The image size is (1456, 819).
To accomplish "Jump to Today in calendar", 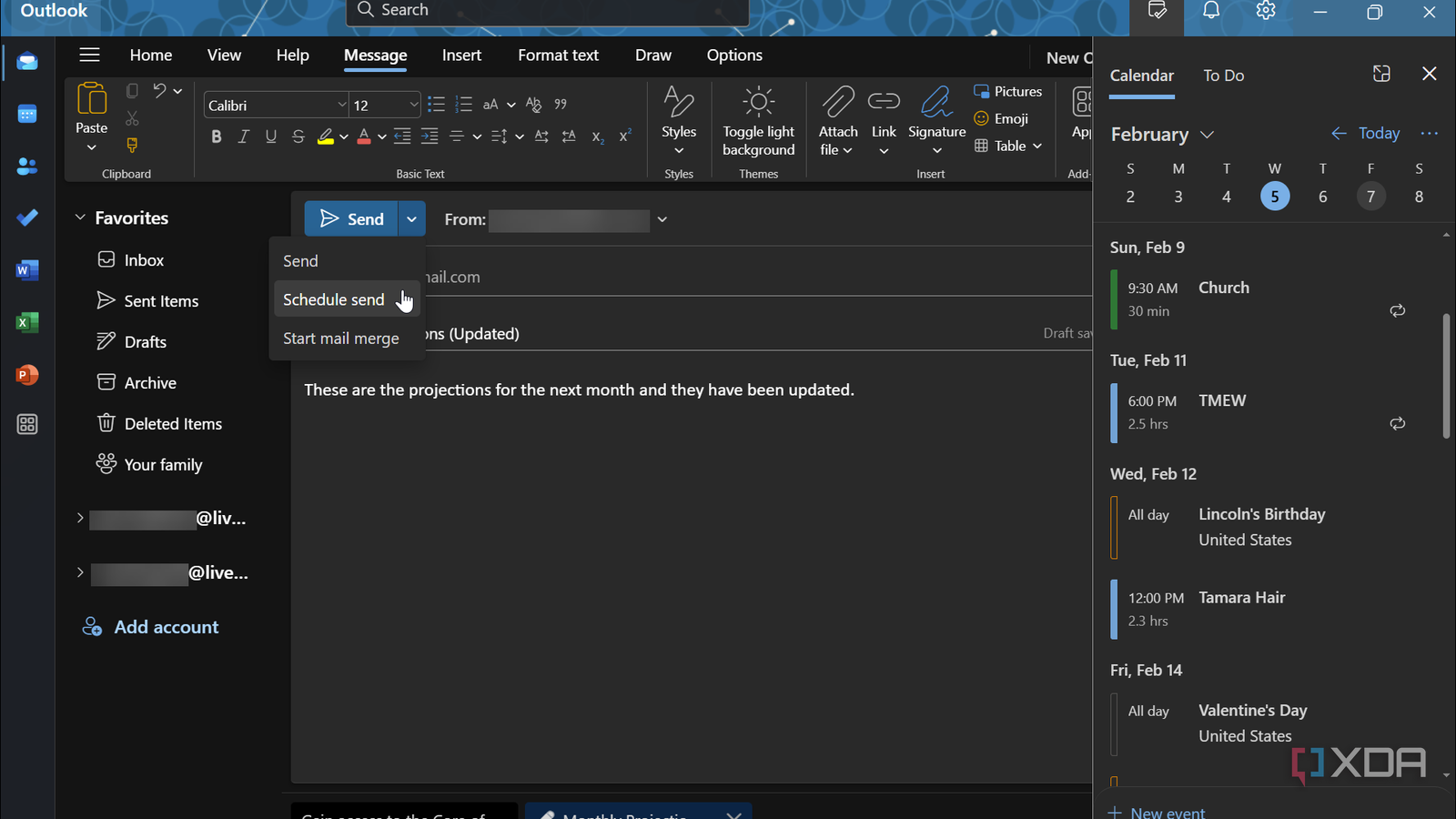I will point(1378,134).
